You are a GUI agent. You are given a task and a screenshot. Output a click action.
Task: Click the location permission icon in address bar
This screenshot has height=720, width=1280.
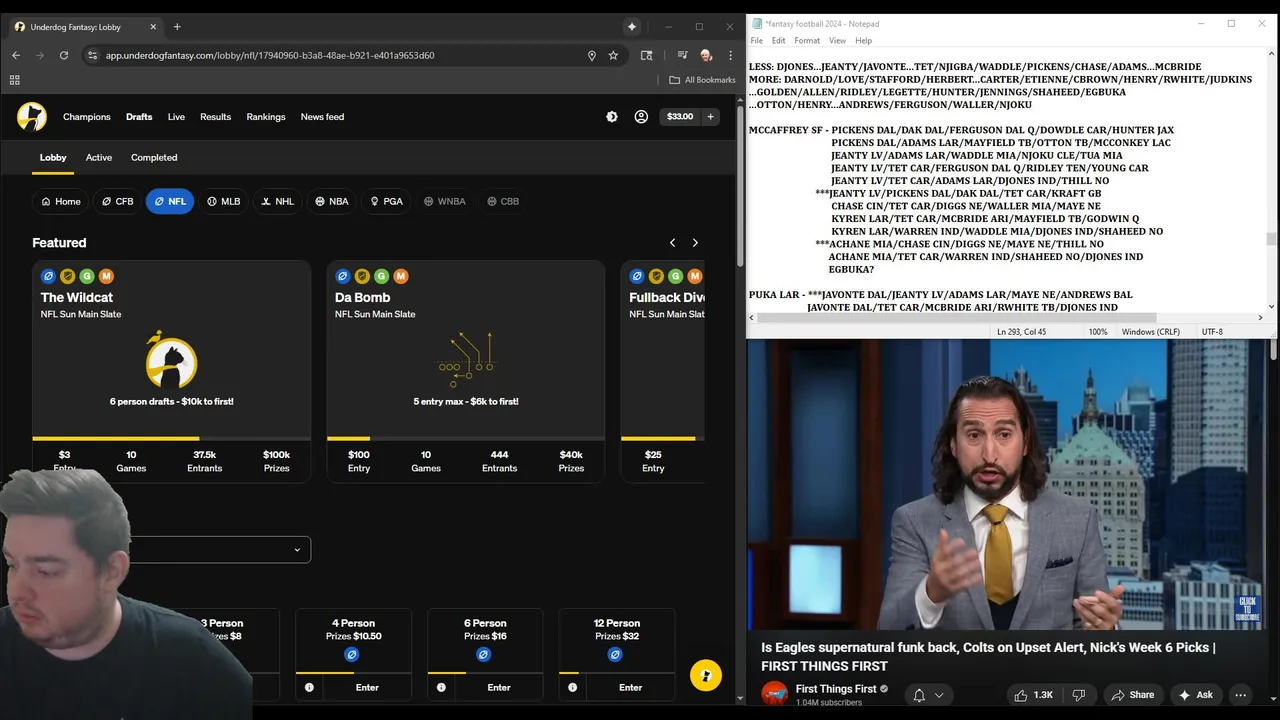(x=591, y=55)
